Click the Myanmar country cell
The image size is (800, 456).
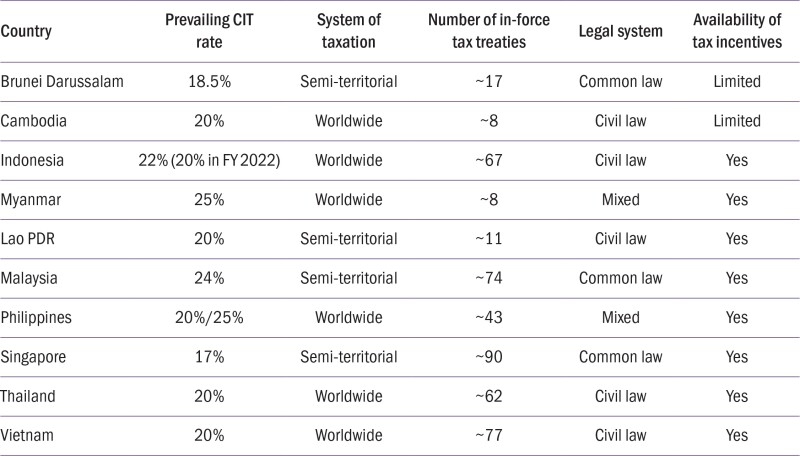coord(33,199)
